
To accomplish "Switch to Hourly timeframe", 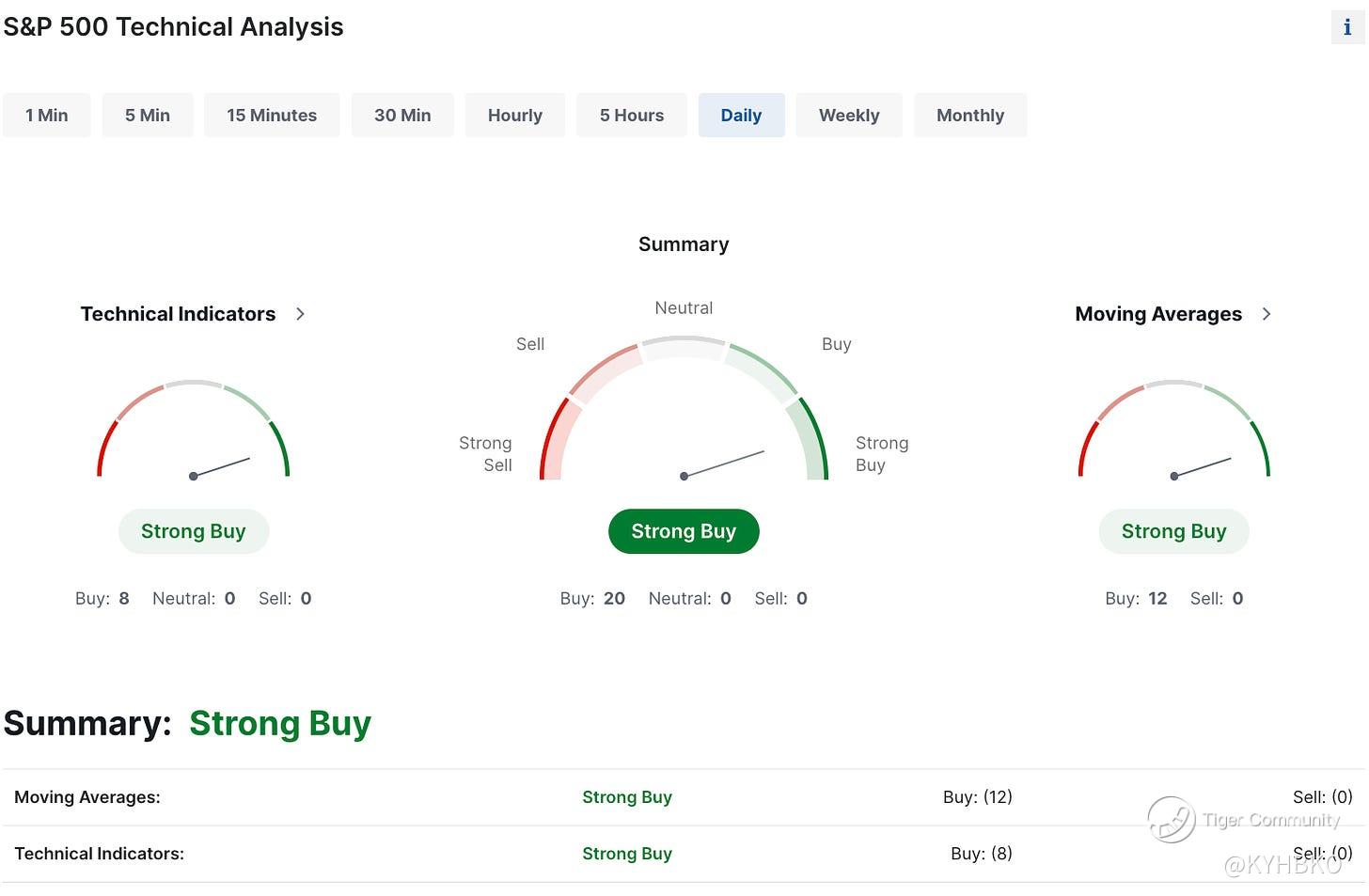I will click(x=515, y=116).
